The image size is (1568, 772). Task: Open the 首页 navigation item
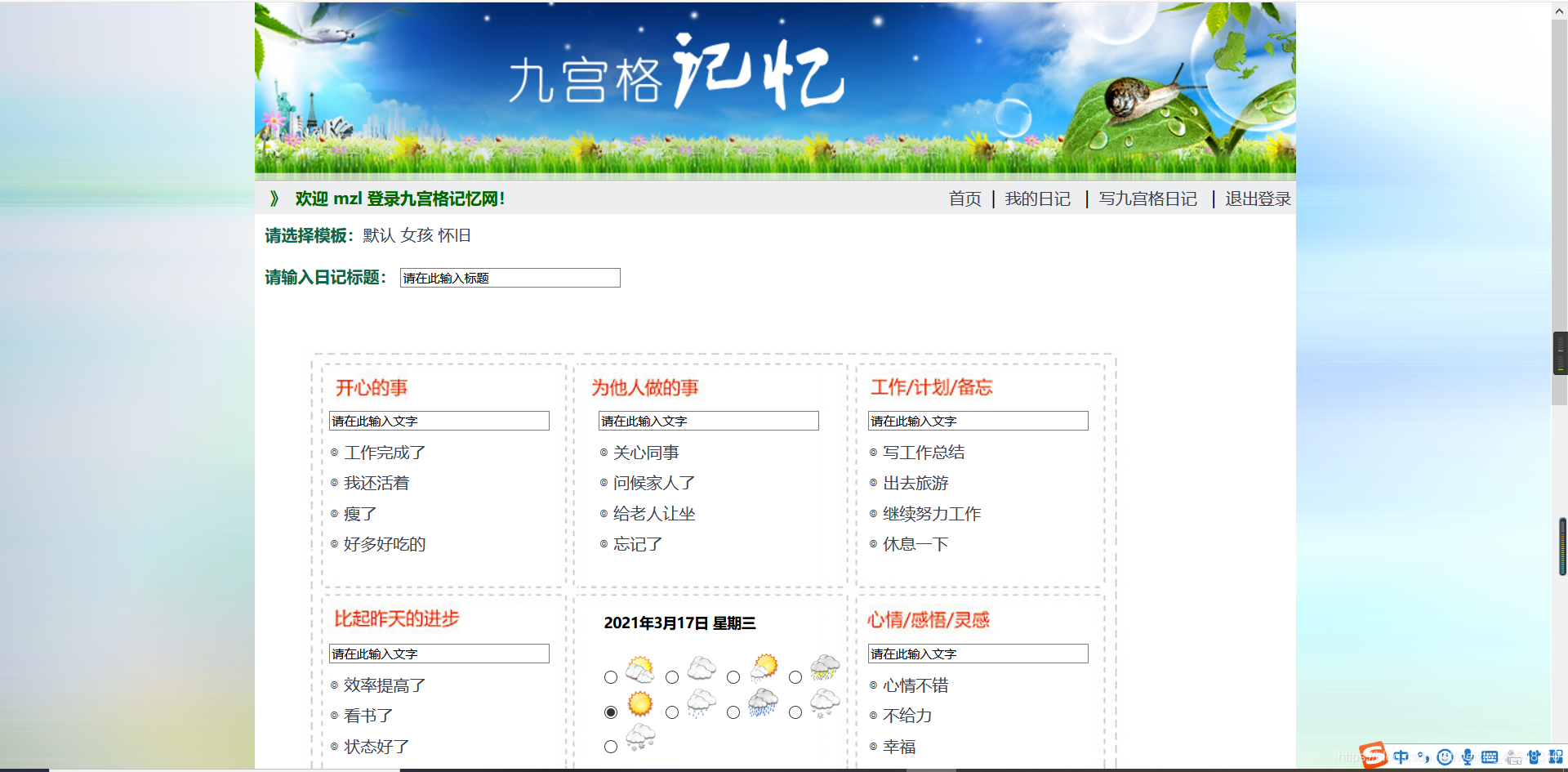pos(964,199)
